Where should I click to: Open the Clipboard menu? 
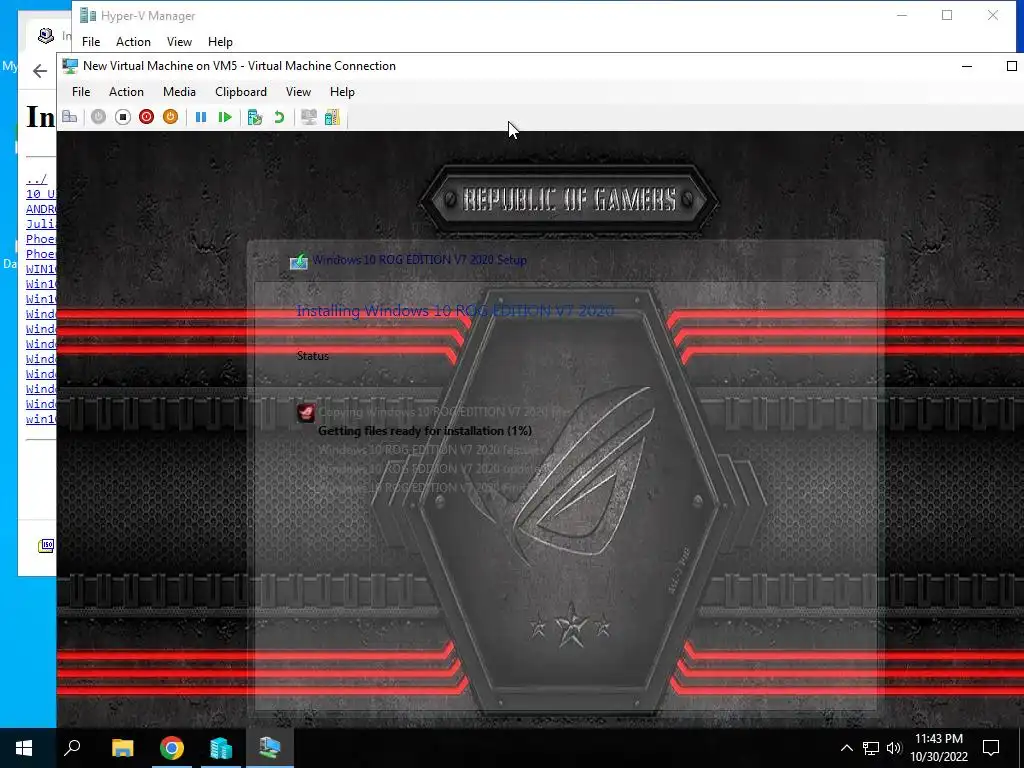pyautogui.click(x=241, y=91)
